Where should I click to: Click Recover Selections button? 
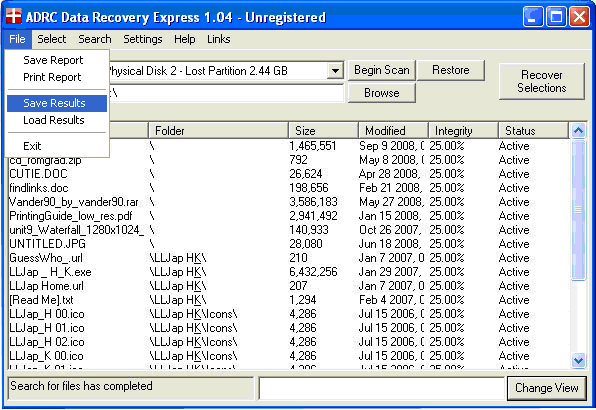(x=542, y=81)
